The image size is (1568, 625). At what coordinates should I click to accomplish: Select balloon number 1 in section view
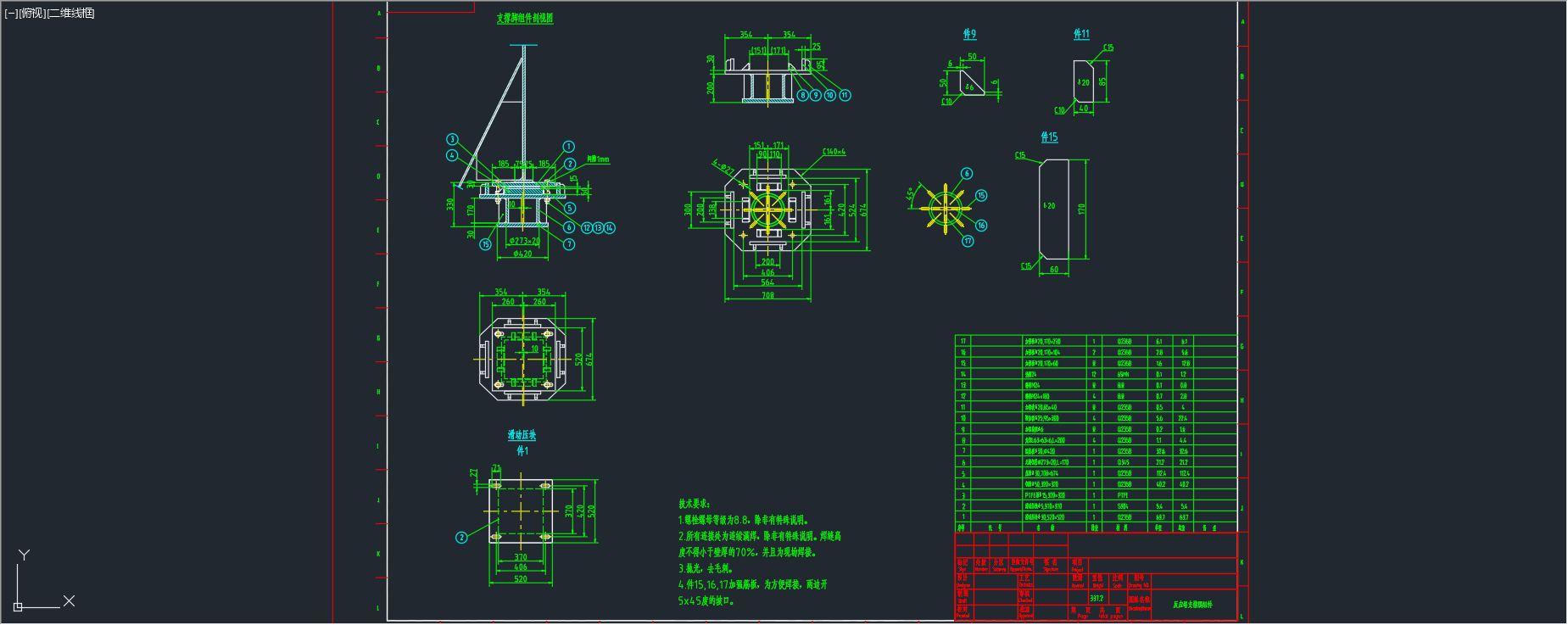568,147
